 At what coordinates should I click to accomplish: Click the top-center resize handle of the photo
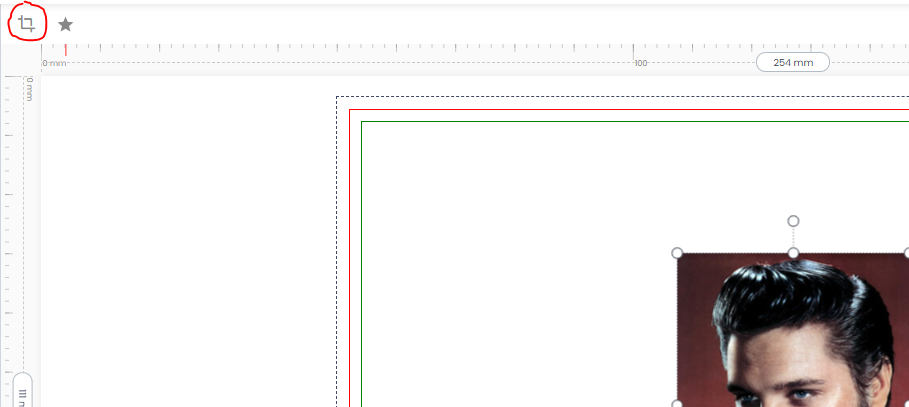pos(793,253)
